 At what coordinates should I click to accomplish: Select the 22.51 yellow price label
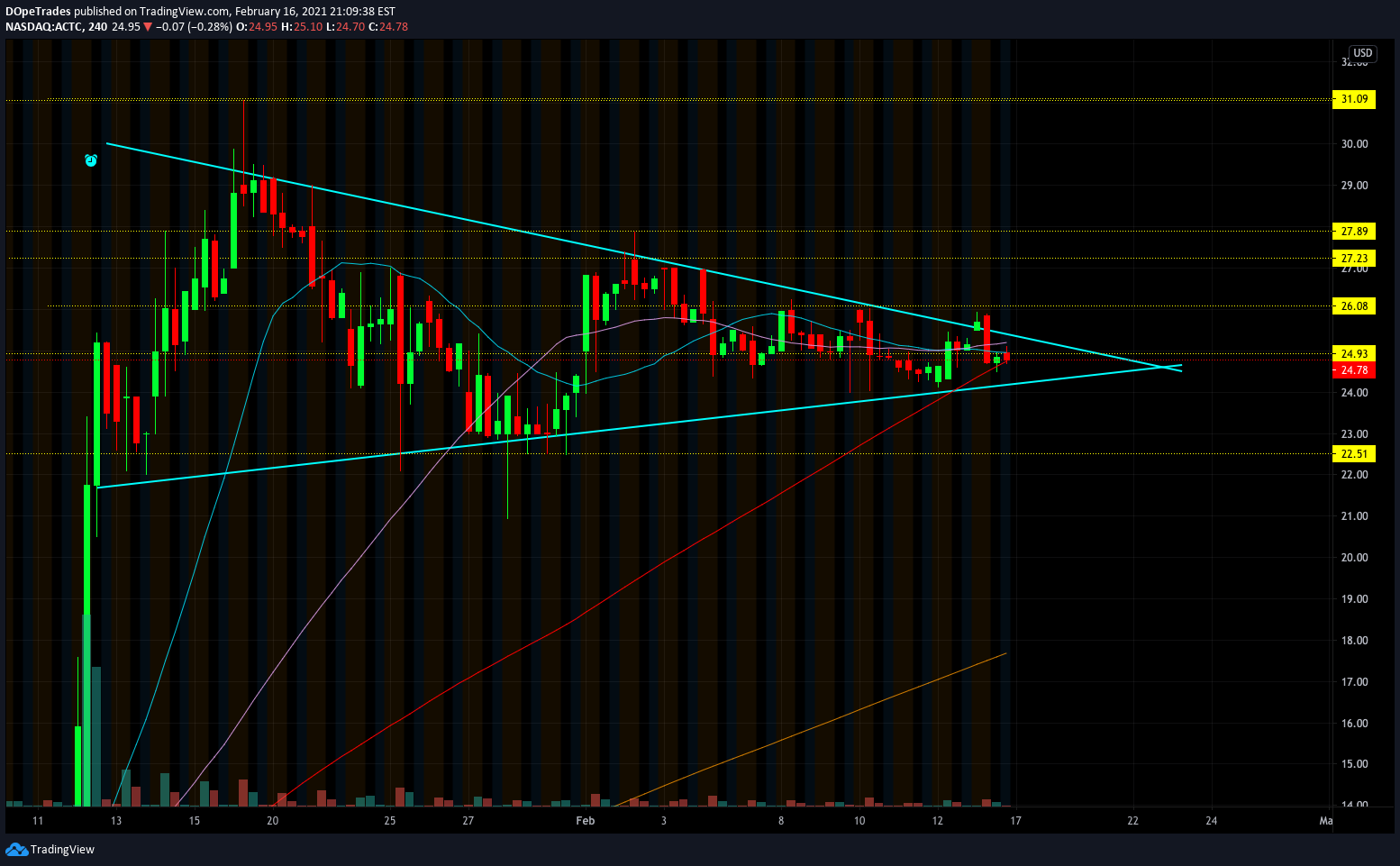(1354, 454)
